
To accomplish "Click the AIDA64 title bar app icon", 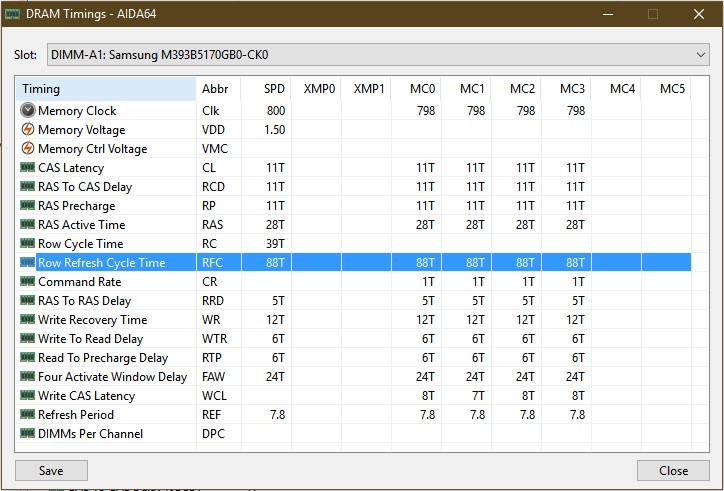I will [12, 14].
